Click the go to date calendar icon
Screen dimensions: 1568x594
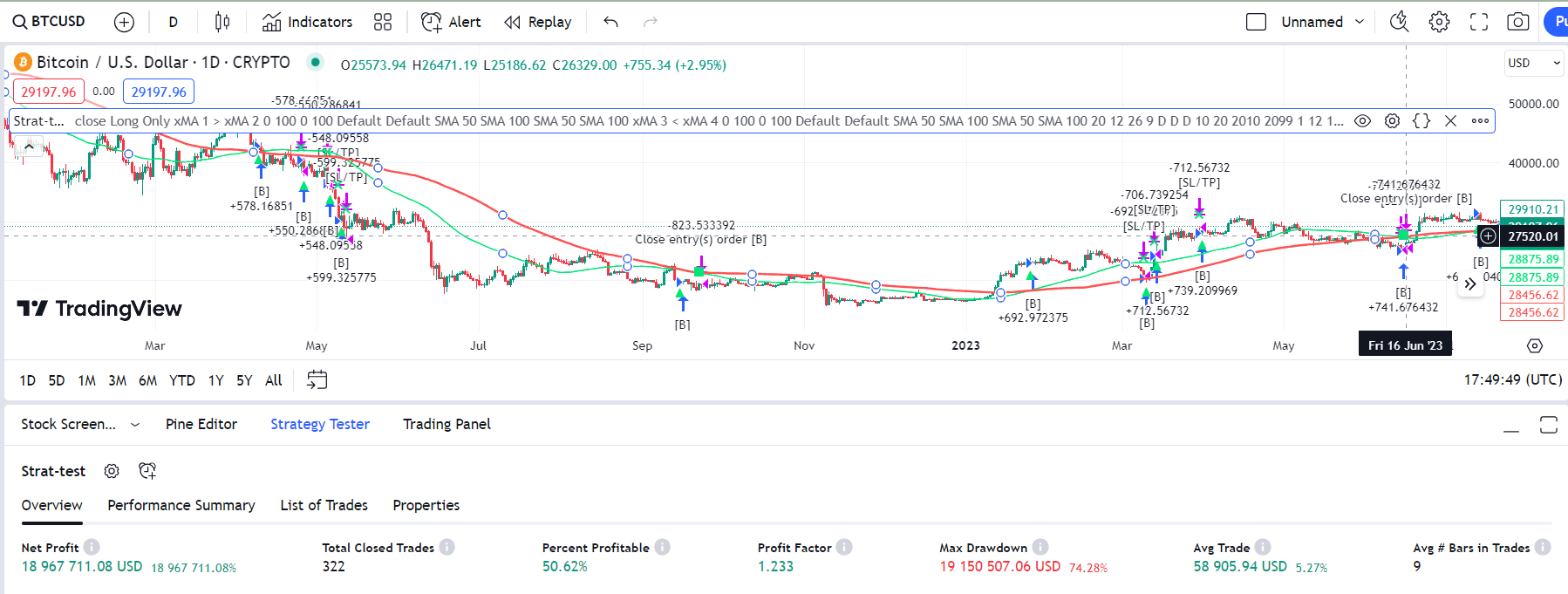pos(317,379)
